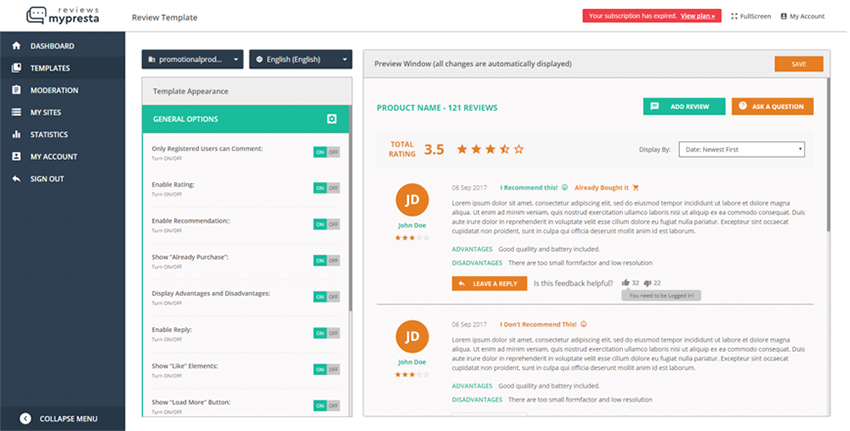The height and width of the screenshot is (431, 850).
Task: Click the Template Appearance panel header
Action: [247, 91]
